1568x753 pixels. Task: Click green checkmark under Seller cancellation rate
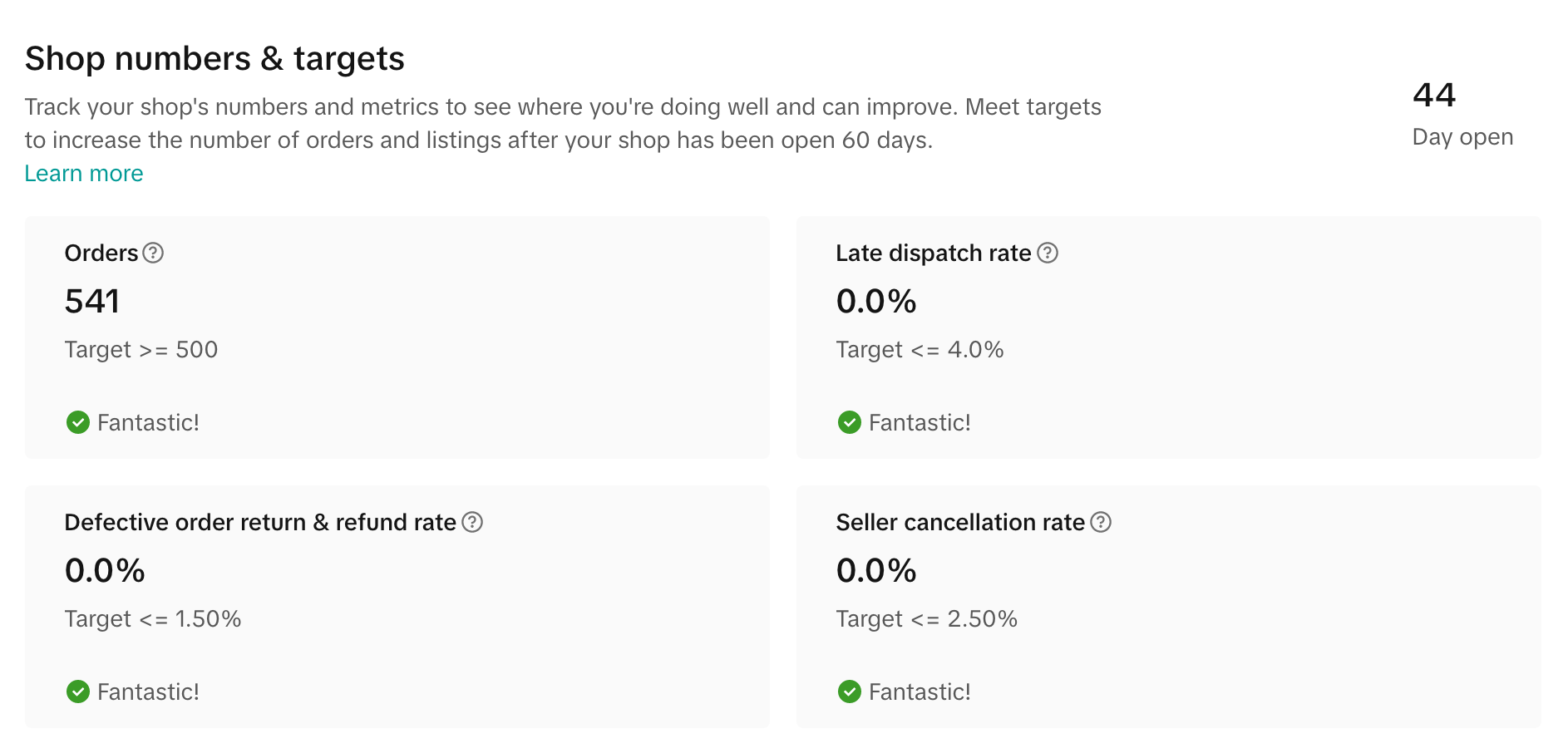(x=850, y=691)
